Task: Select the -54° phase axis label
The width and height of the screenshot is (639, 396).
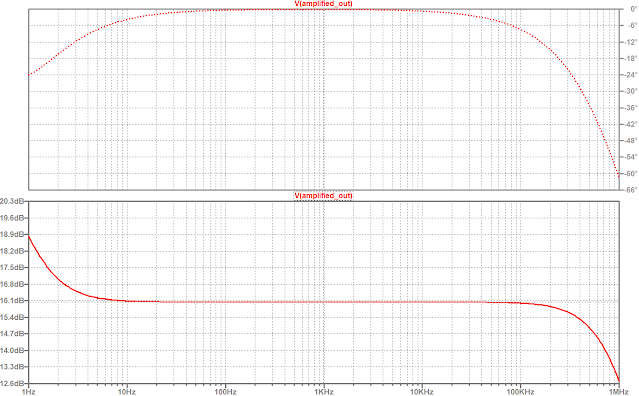Action: pyautogui.click(x=631, y=157)
